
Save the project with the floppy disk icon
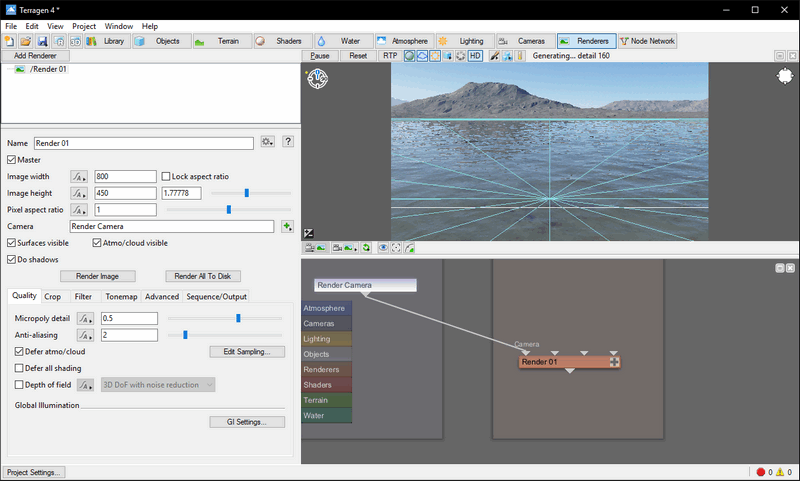[42, 41]
